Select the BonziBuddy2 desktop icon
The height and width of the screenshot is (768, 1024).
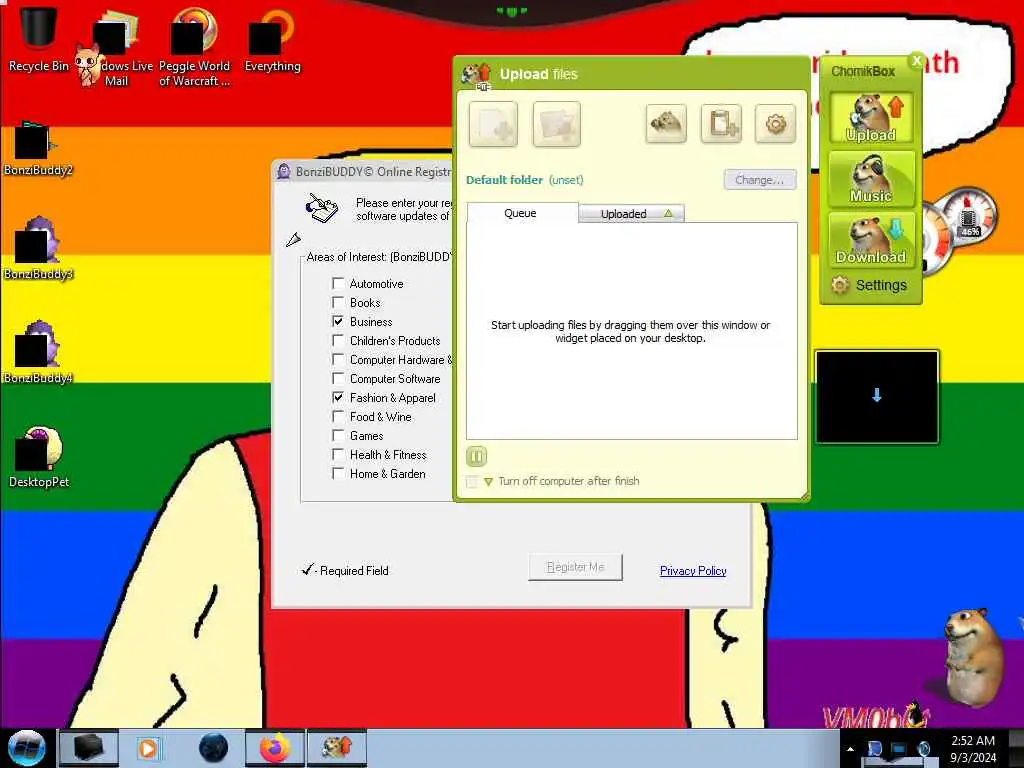tap(38, 149)
